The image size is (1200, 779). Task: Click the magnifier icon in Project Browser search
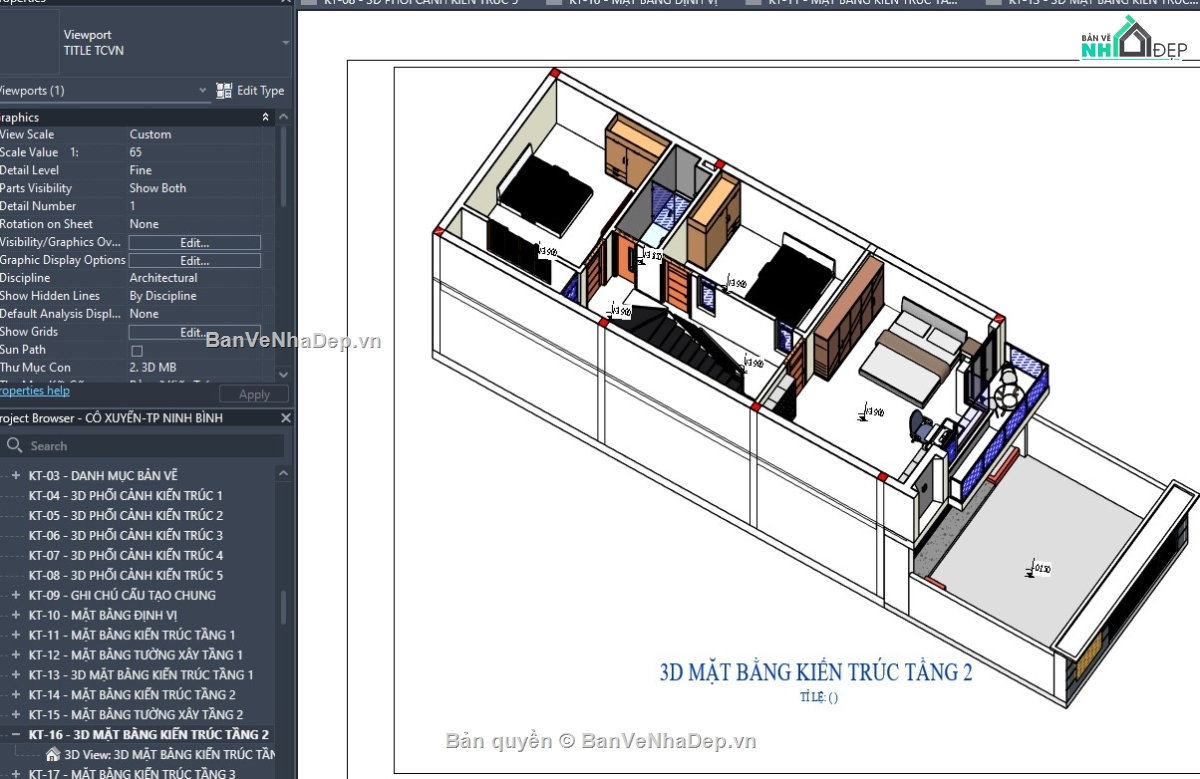(14, 446)
